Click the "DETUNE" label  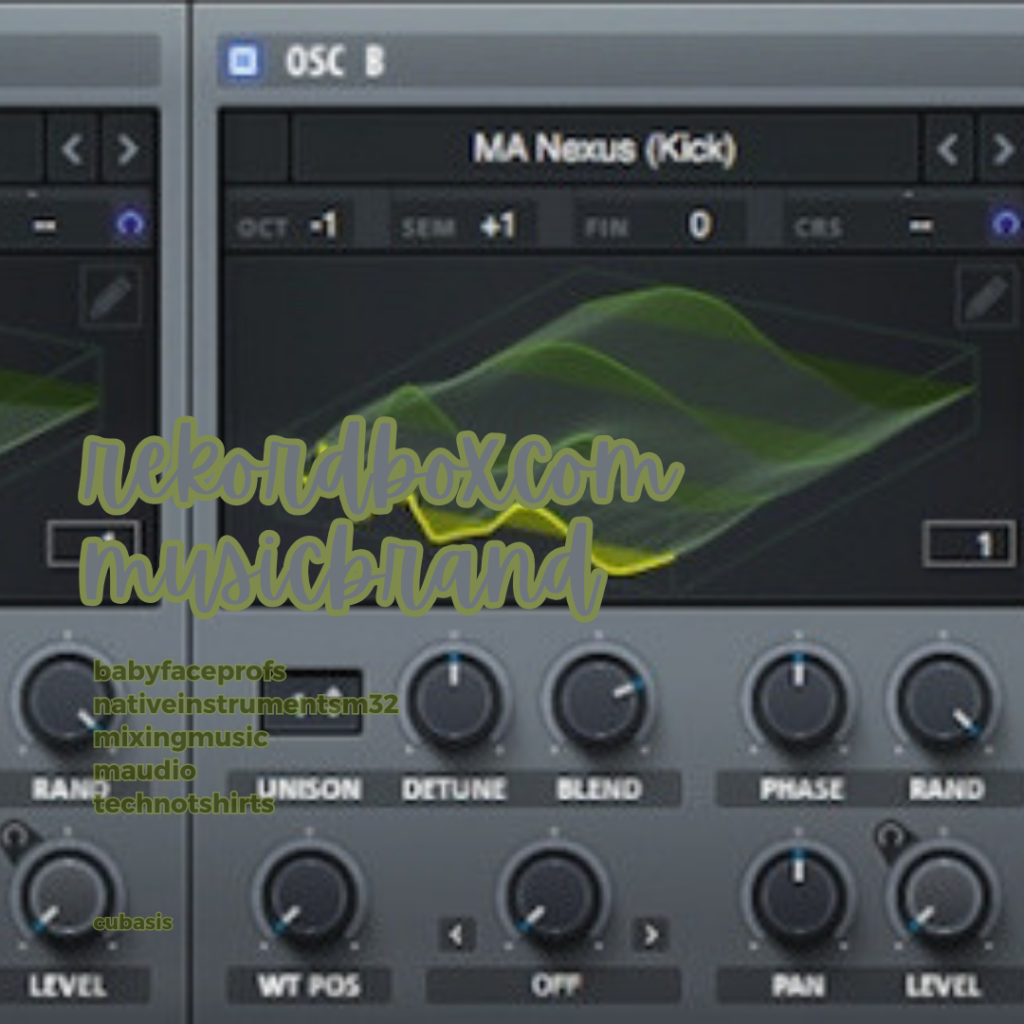tap(455, 789)
